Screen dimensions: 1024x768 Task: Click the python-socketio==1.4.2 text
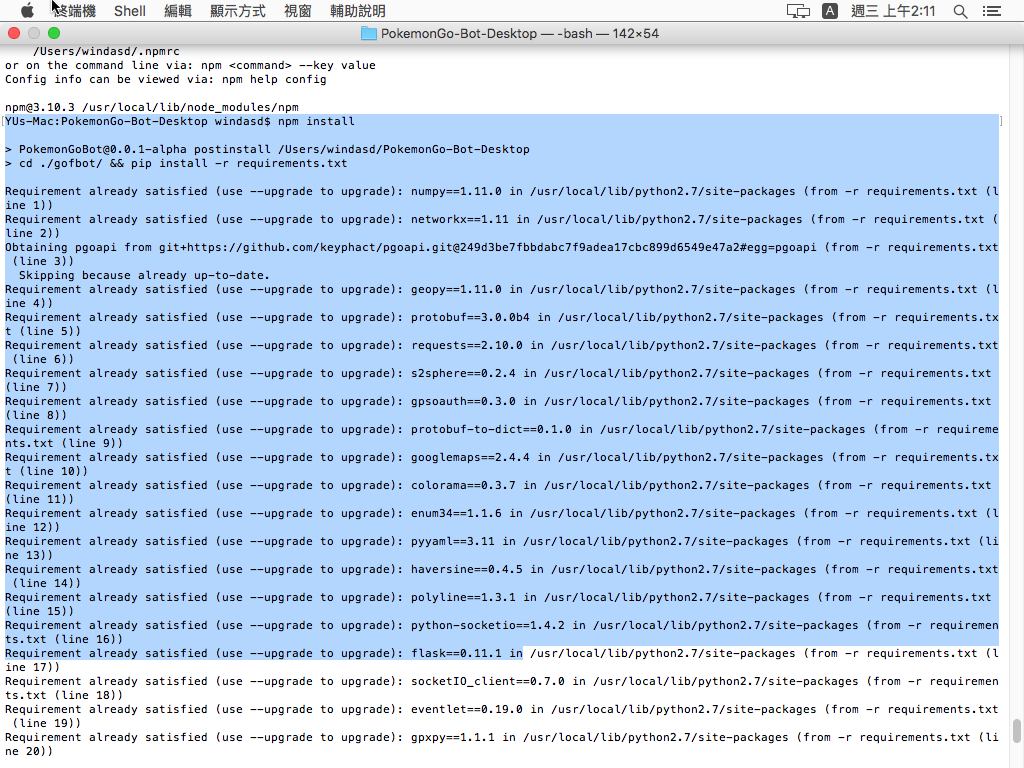click(x=487, y=626)
